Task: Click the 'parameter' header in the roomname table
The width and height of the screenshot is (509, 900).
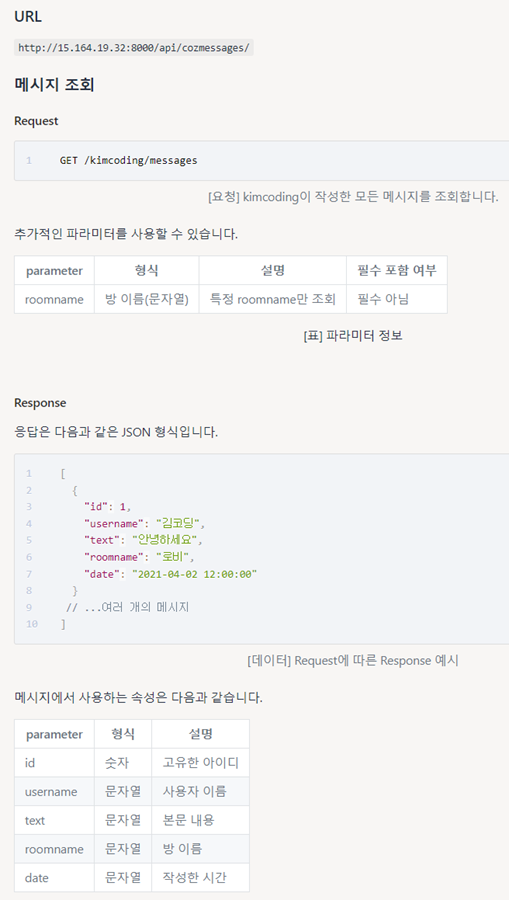Action: pyautogui.click(x=54, y=270)
